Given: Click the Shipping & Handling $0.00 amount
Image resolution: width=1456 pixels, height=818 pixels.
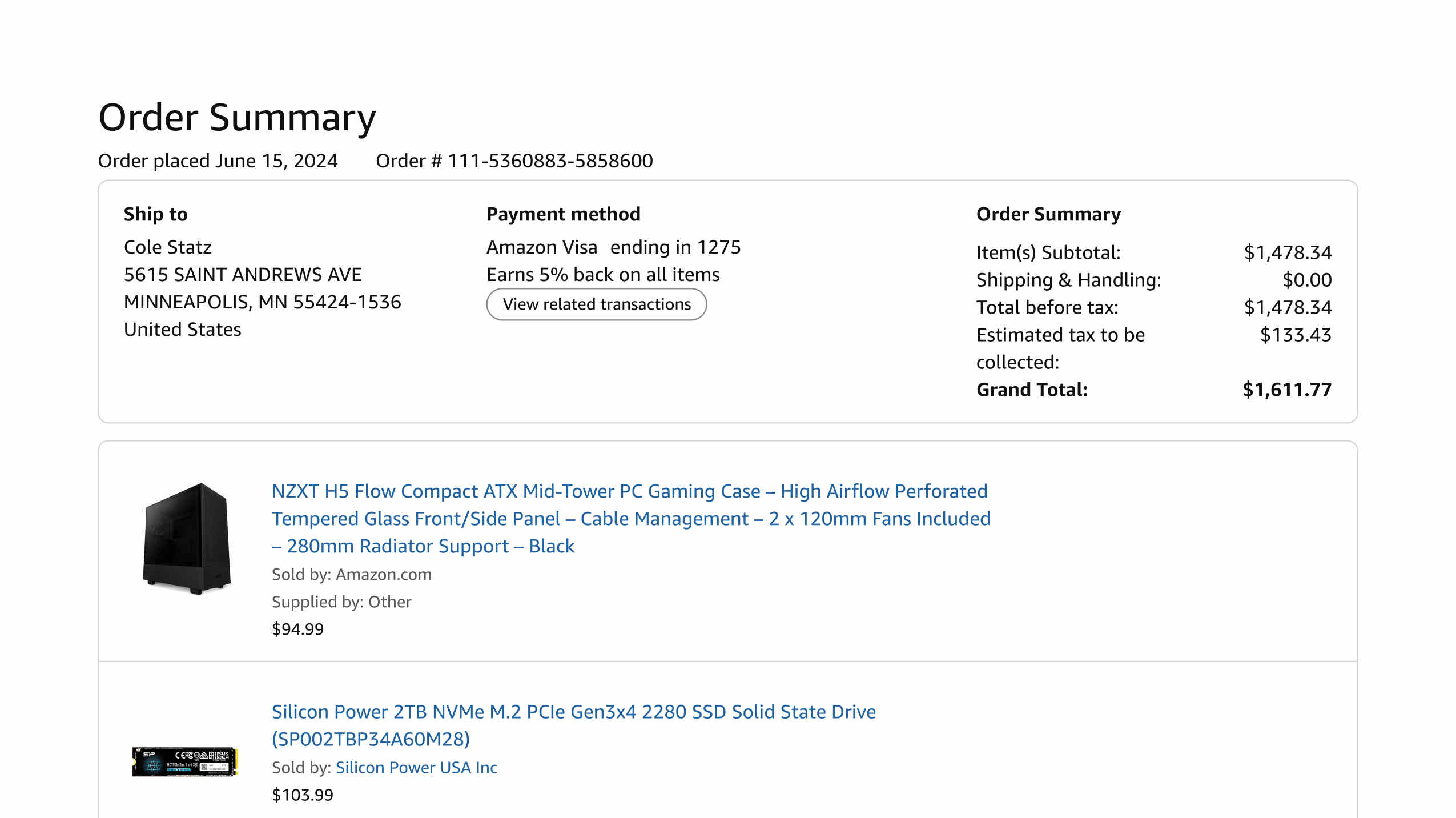Looking at the screenshot, I should pos(1306,280).
